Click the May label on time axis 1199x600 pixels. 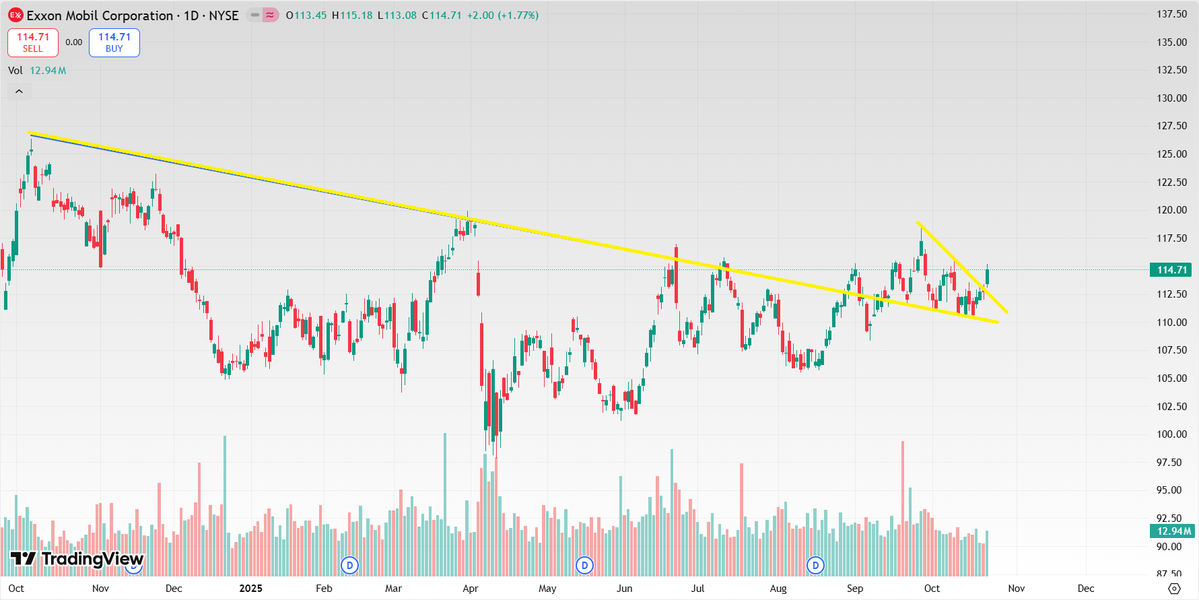[x=547, y=589]
